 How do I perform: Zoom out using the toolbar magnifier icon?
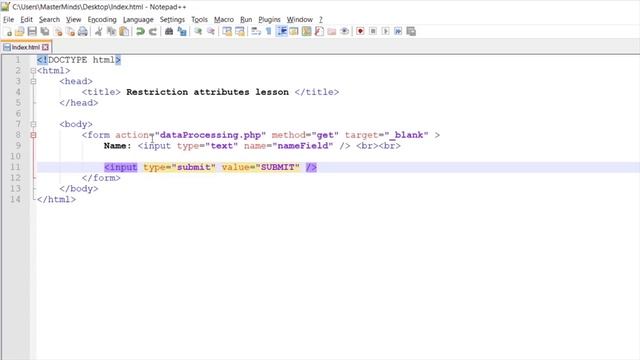(x=211, y=31)
